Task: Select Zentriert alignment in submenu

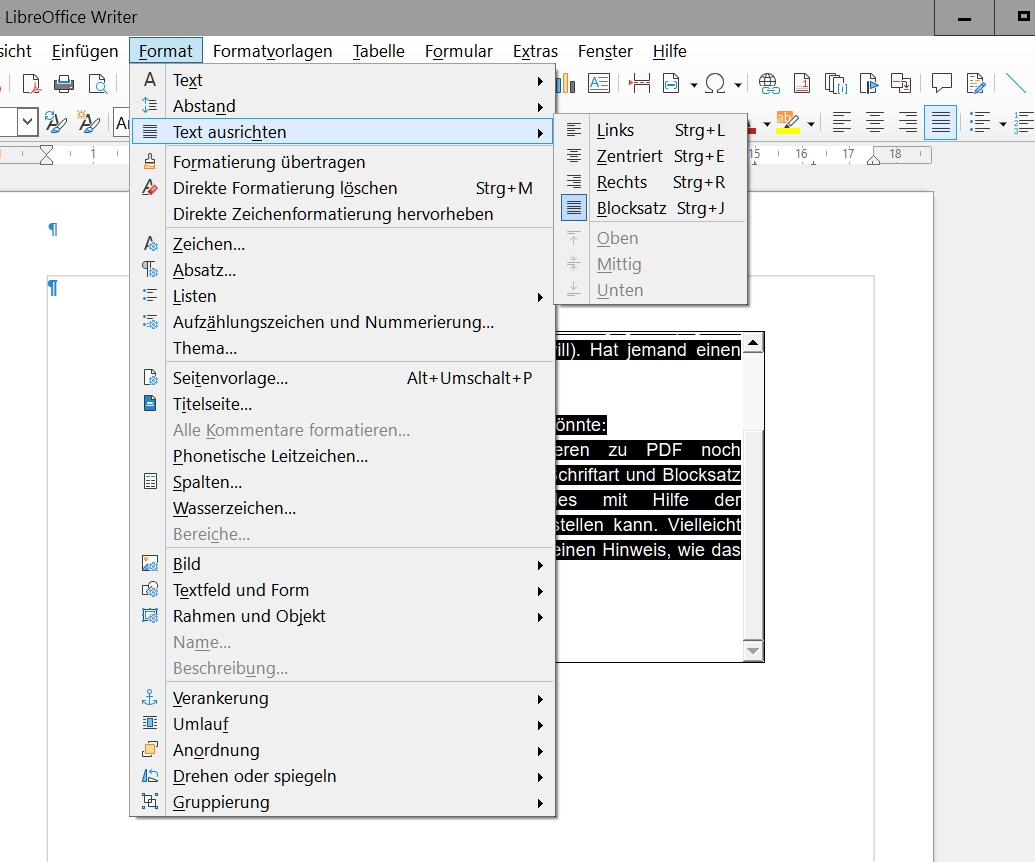Action: (650, 156)
